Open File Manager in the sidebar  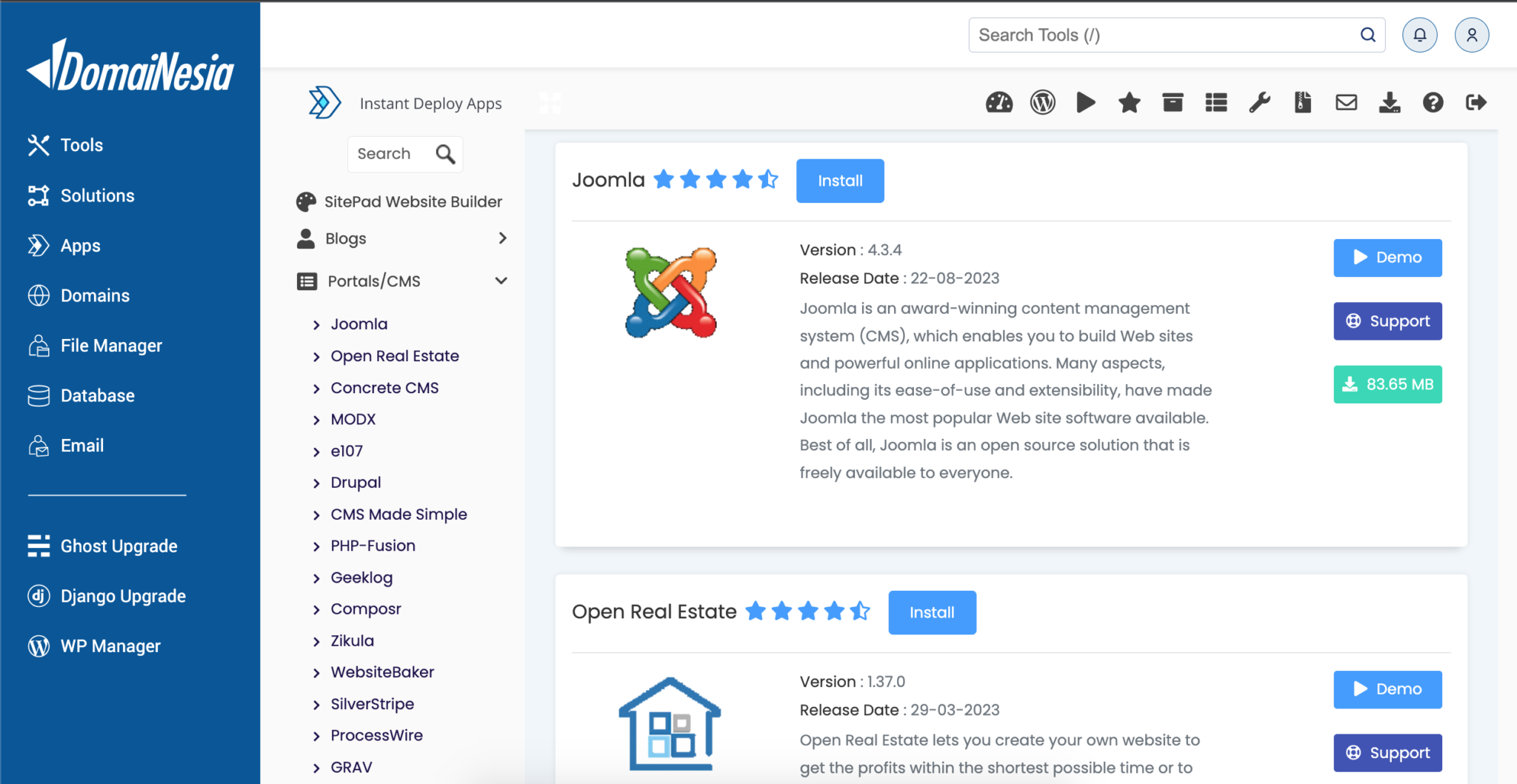[x=111, y=346]
